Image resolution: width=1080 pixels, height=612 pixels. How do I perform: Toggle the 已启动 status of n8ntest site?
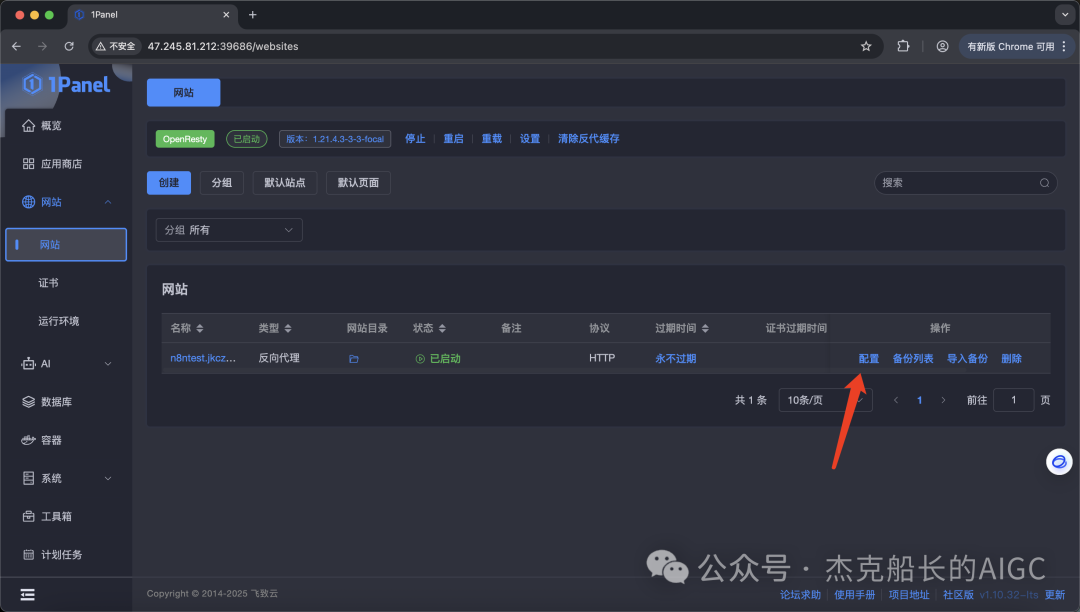click(x=438, y=359)
